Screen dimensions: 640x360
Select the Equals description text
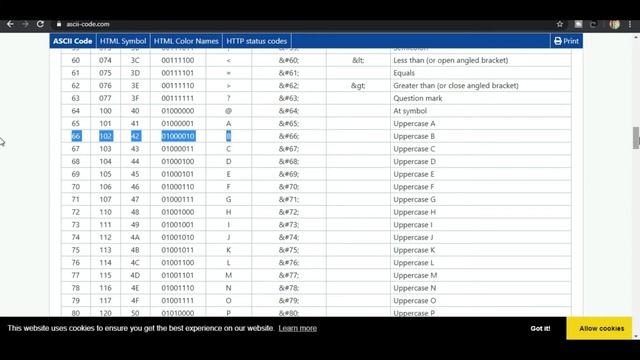click(404, 73)
